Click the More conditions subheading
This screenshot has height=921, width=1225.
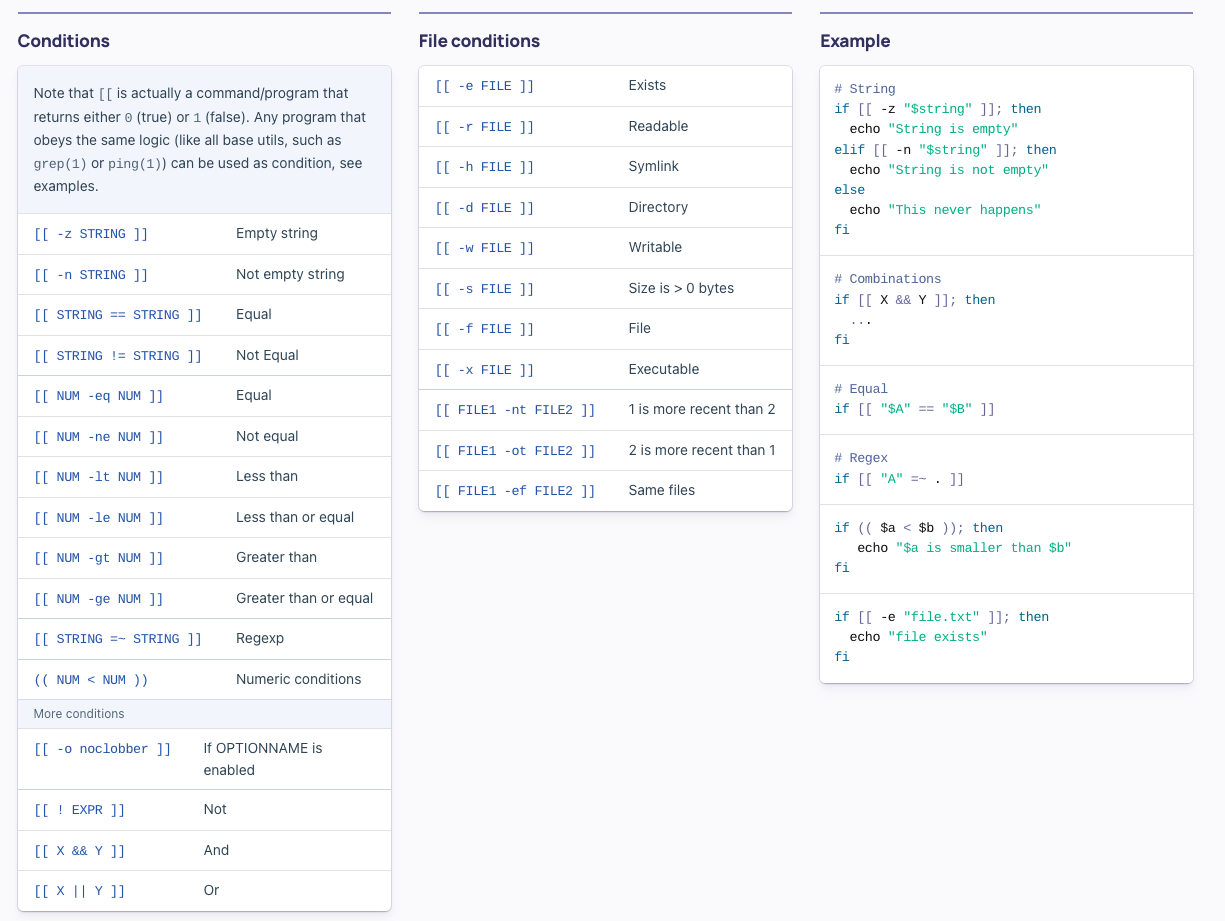(79, 714)
